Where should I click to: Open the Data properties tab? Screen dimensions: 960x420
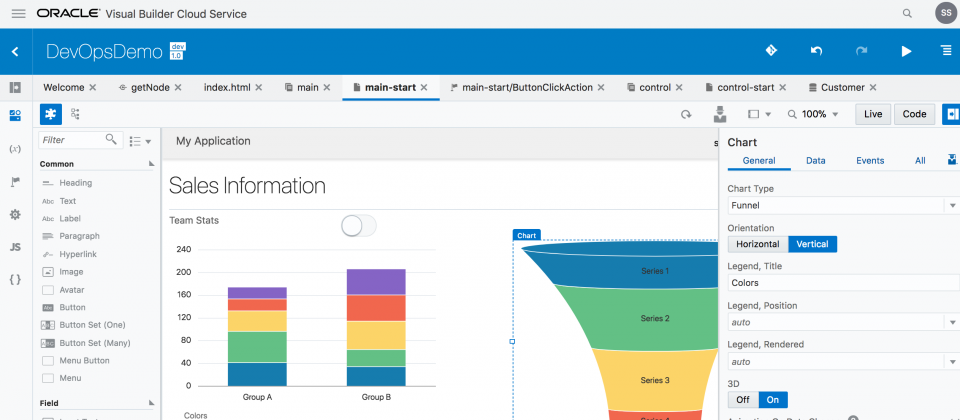(x=816, y=160)
